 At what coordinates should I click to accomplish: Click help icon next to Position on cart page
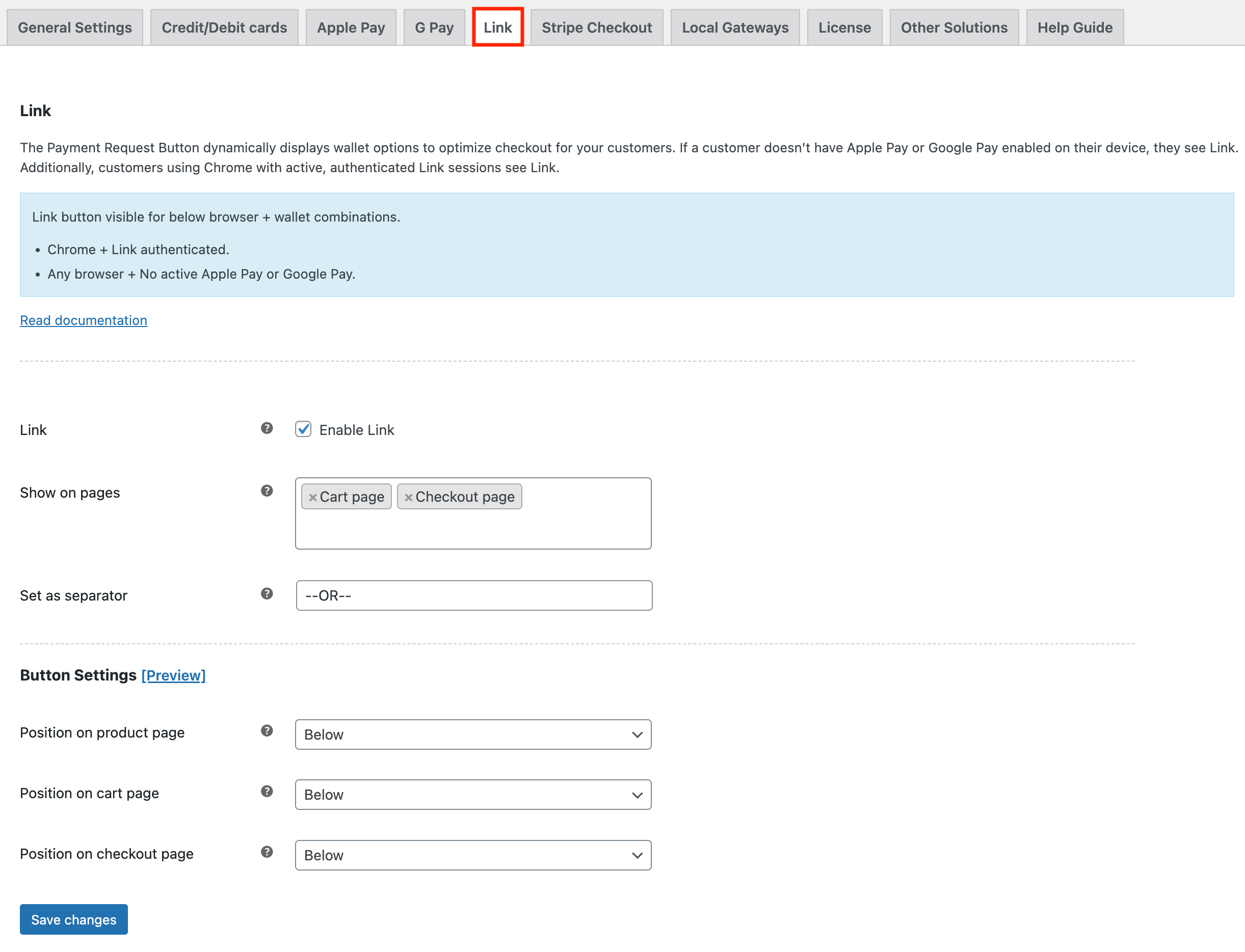[x=266, y=792]
